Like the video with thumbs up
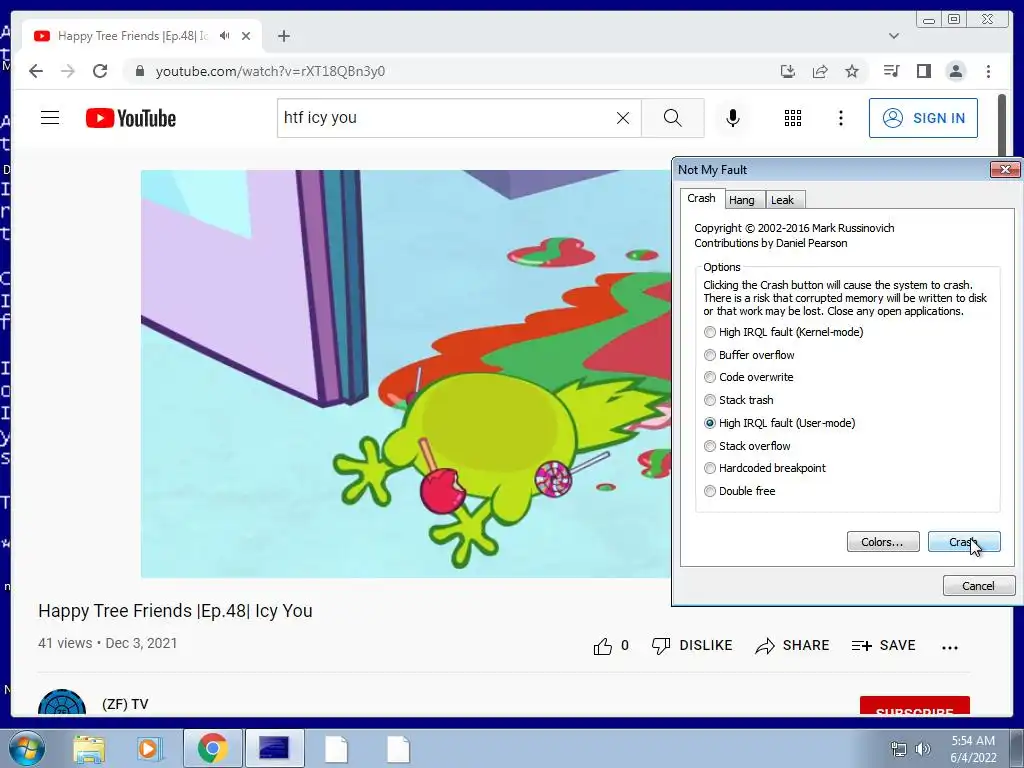The height and width of the screenshot is (768, 1024). [603, 646]
